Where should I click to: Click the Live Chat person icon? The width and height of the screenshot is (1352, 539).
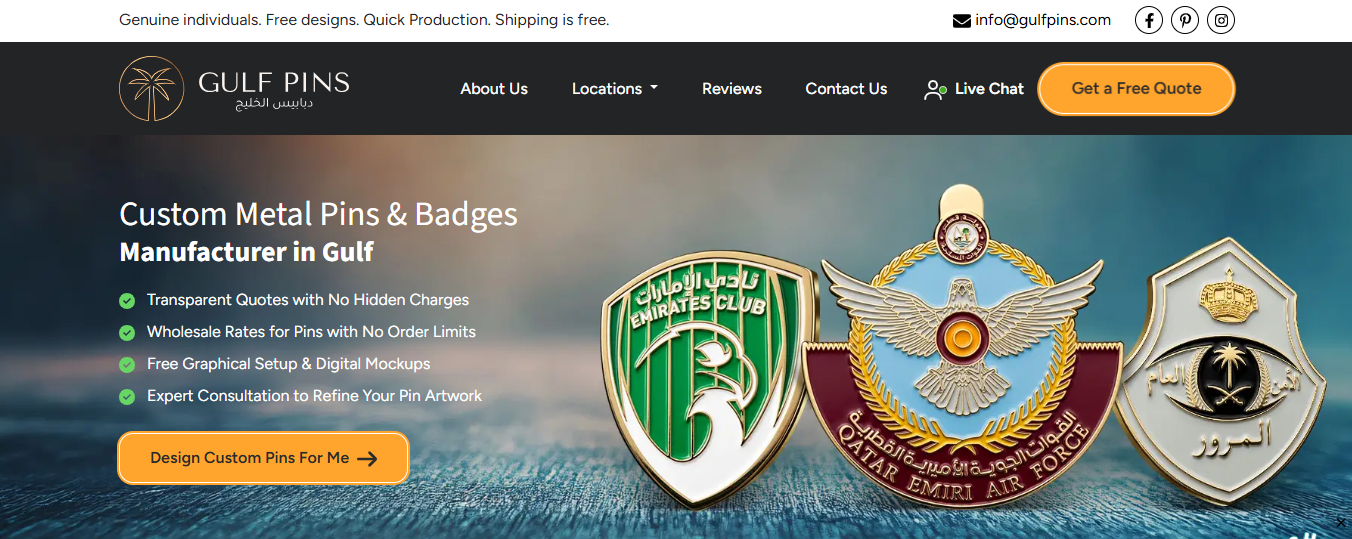click(x=935, y=89)
